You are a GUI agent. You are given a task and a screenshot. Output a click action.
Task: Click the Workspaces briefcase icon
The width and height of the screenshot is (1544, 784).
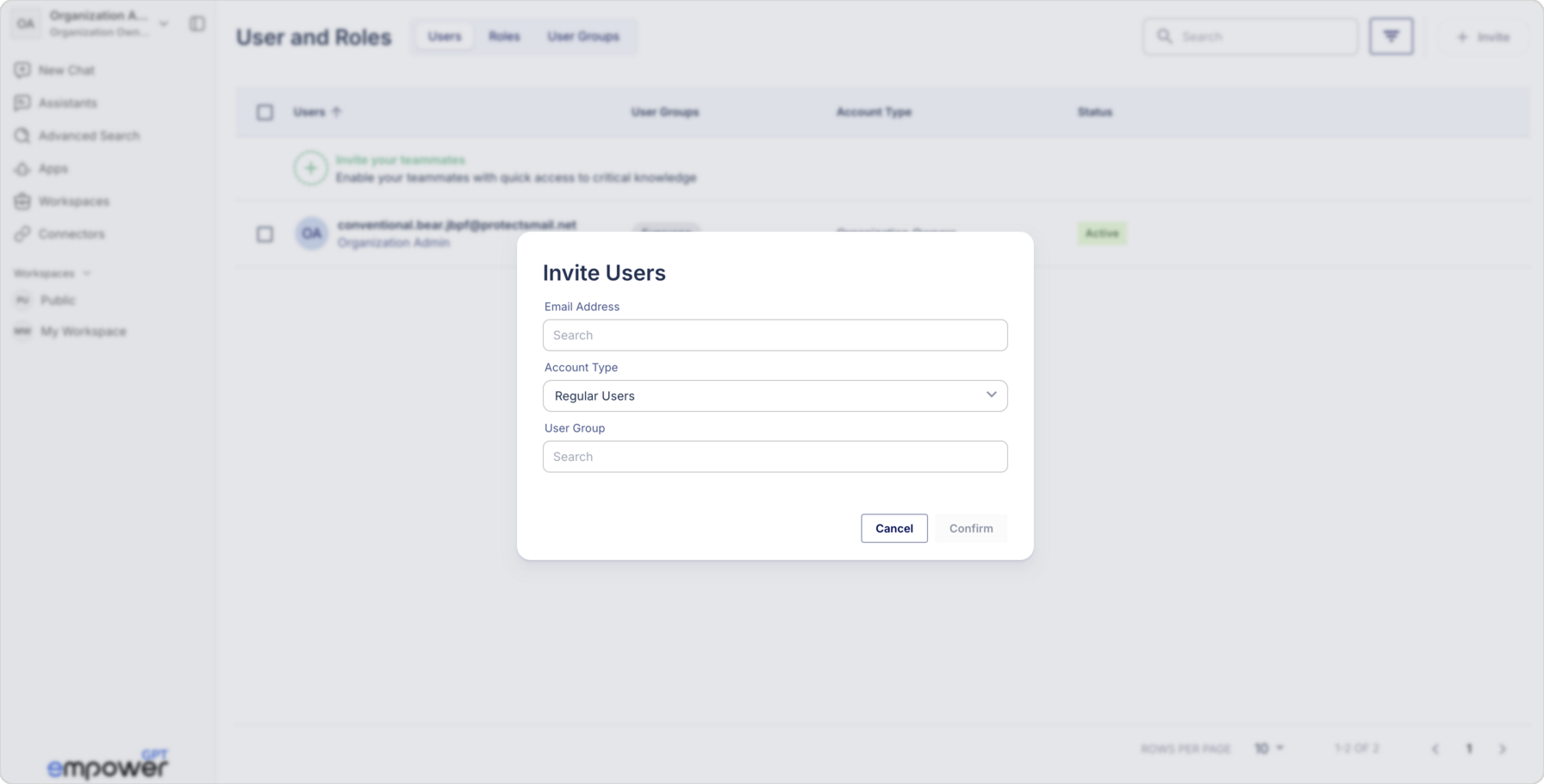pyautogui.click(x=22, y=201)
